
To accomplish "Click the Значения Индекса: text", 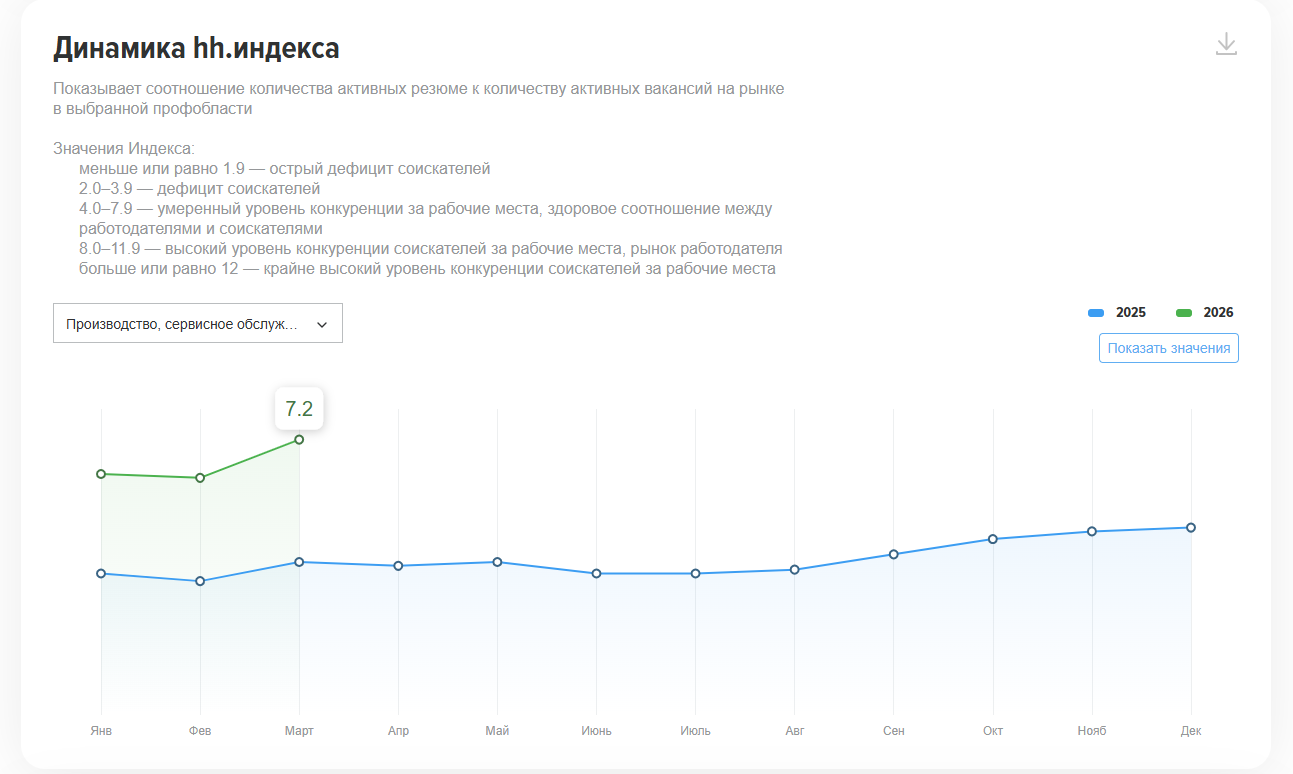I will (x=124, y=149).
